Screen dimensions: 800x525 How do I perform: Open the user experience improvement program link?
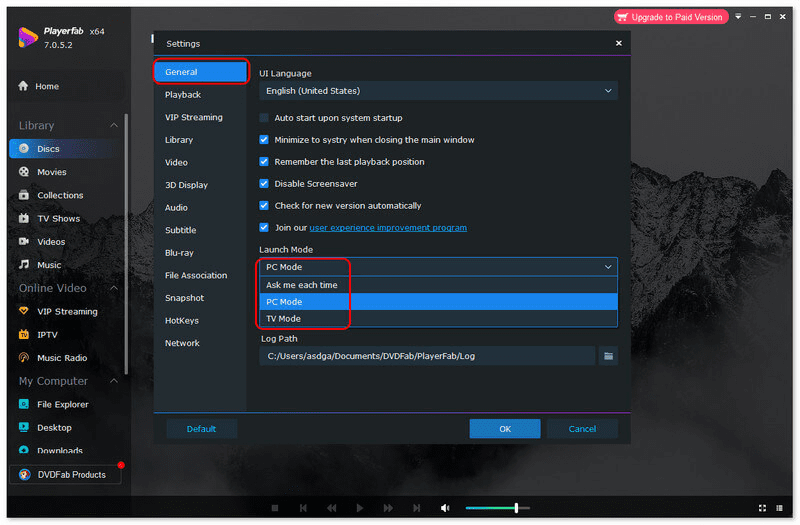coord(388,228)
